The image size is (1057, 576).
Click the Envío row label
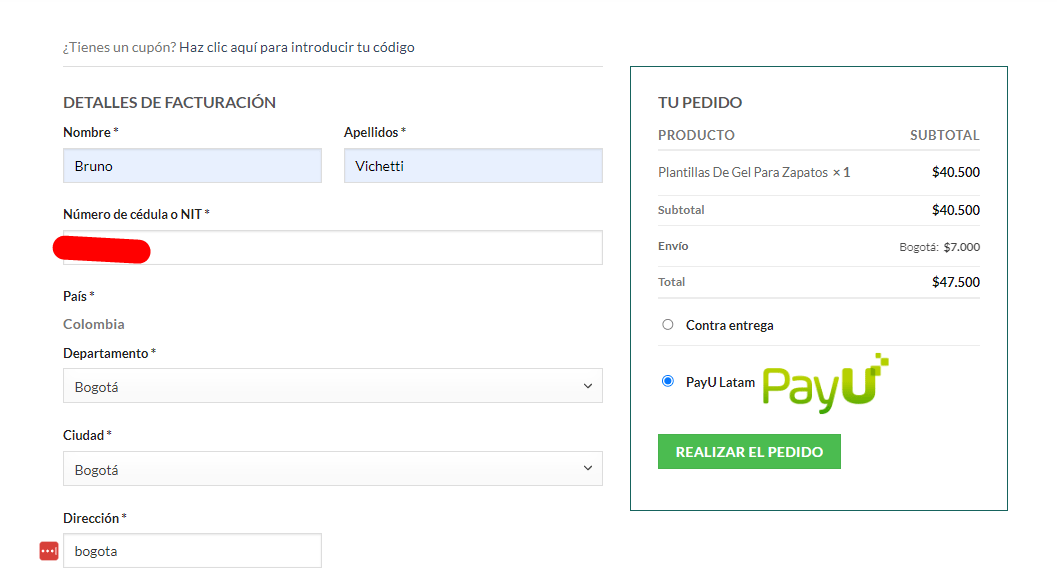point(673,246)
